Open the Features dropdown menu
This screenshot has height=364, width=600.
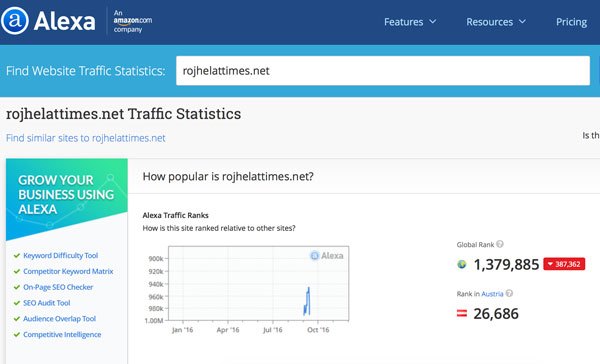tap(410, 22)
